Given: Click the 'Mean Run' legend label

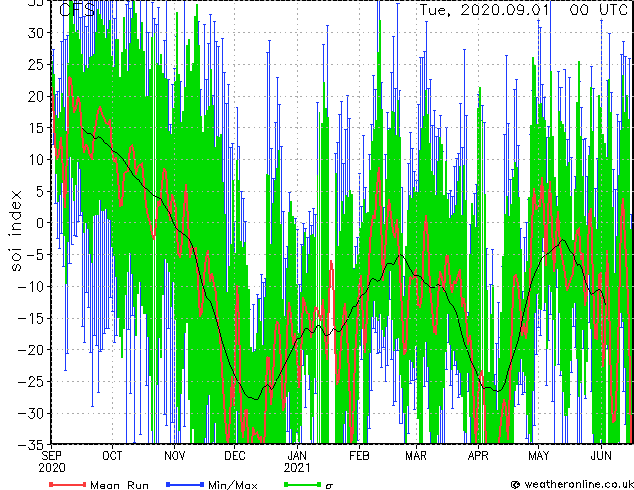Looking at the screenshot, I should click(x=120, y=485).
